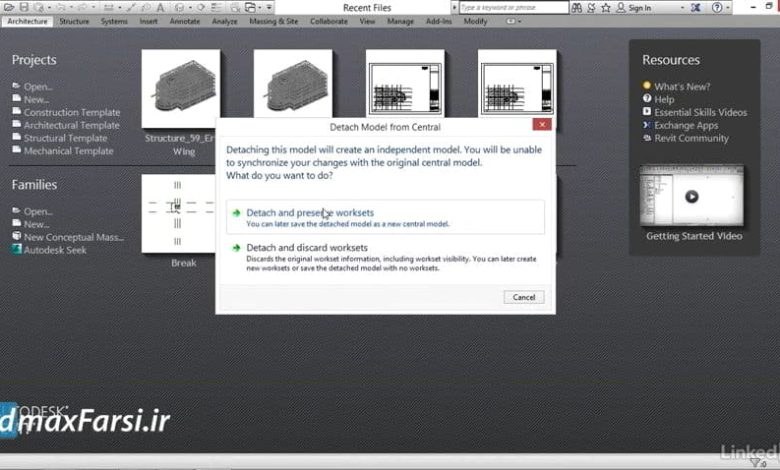Open the Help dropdown arrow
The height and width of the screenshot is (470, 780).
pos(727,8)
